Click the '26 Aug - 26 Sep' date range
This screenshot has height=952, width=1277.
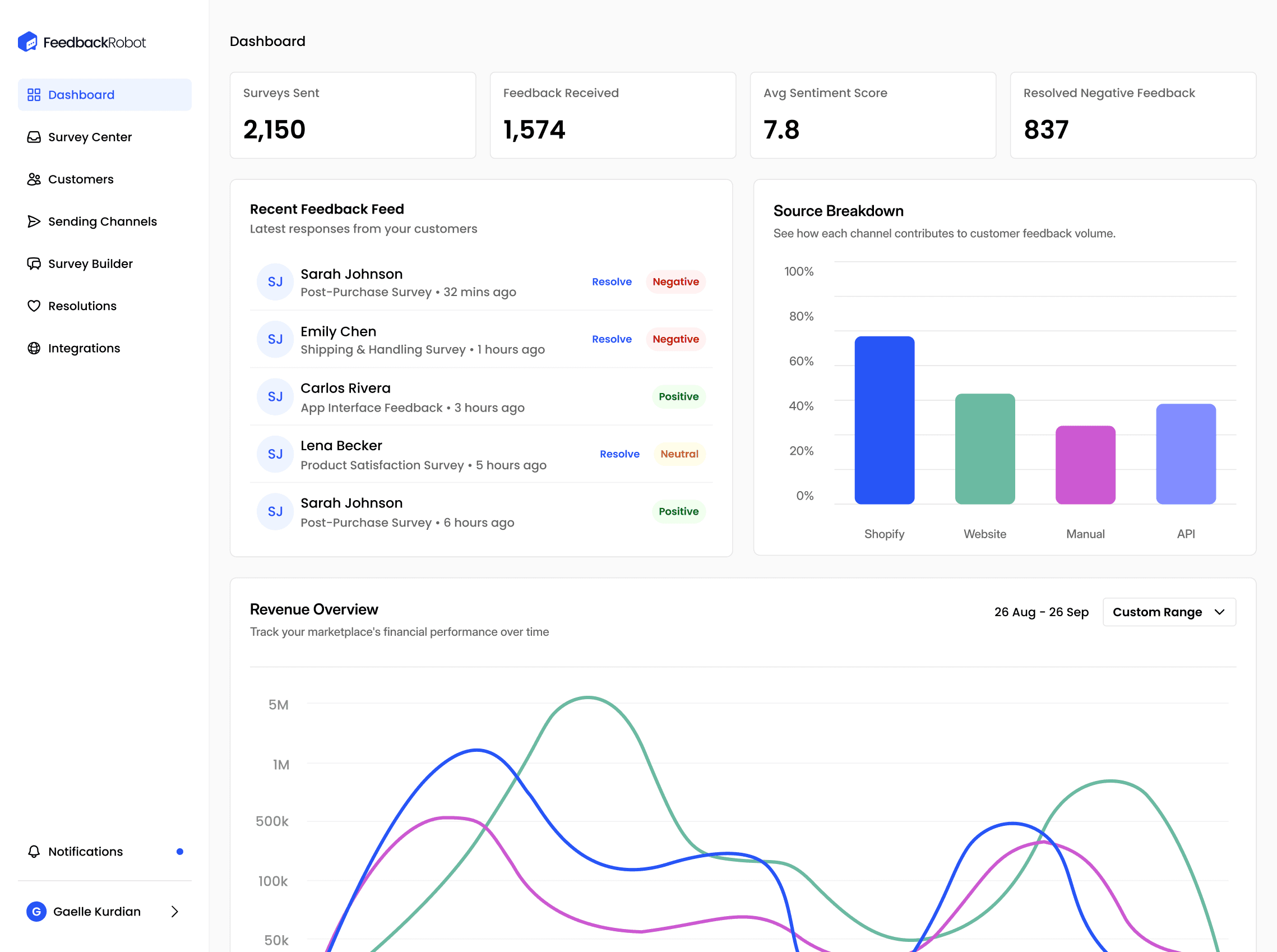click(1042, 612)
